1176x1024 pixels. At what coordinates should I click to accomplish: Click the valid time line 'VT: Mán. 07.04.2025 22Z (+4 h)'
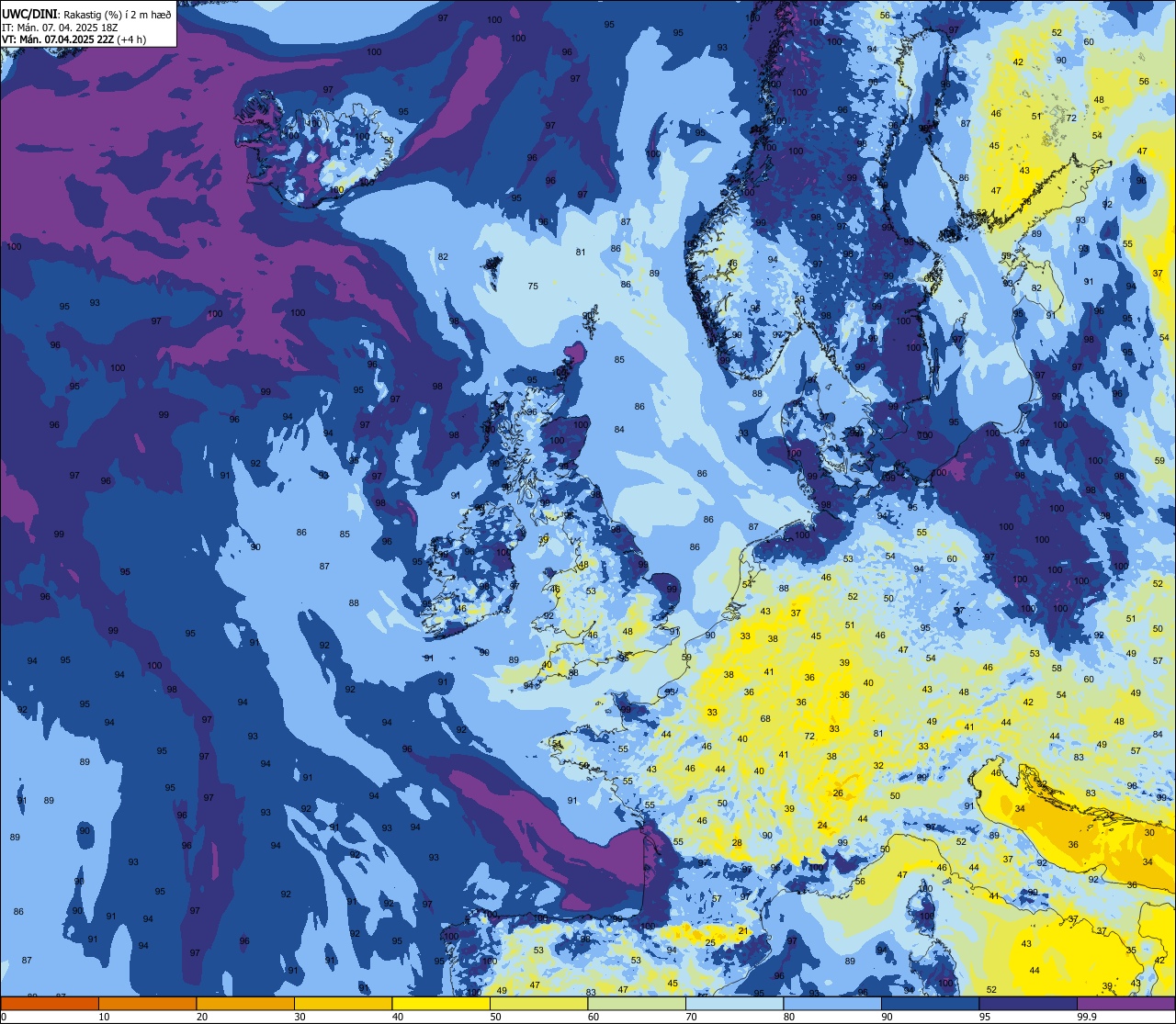(x=74, y=39)
